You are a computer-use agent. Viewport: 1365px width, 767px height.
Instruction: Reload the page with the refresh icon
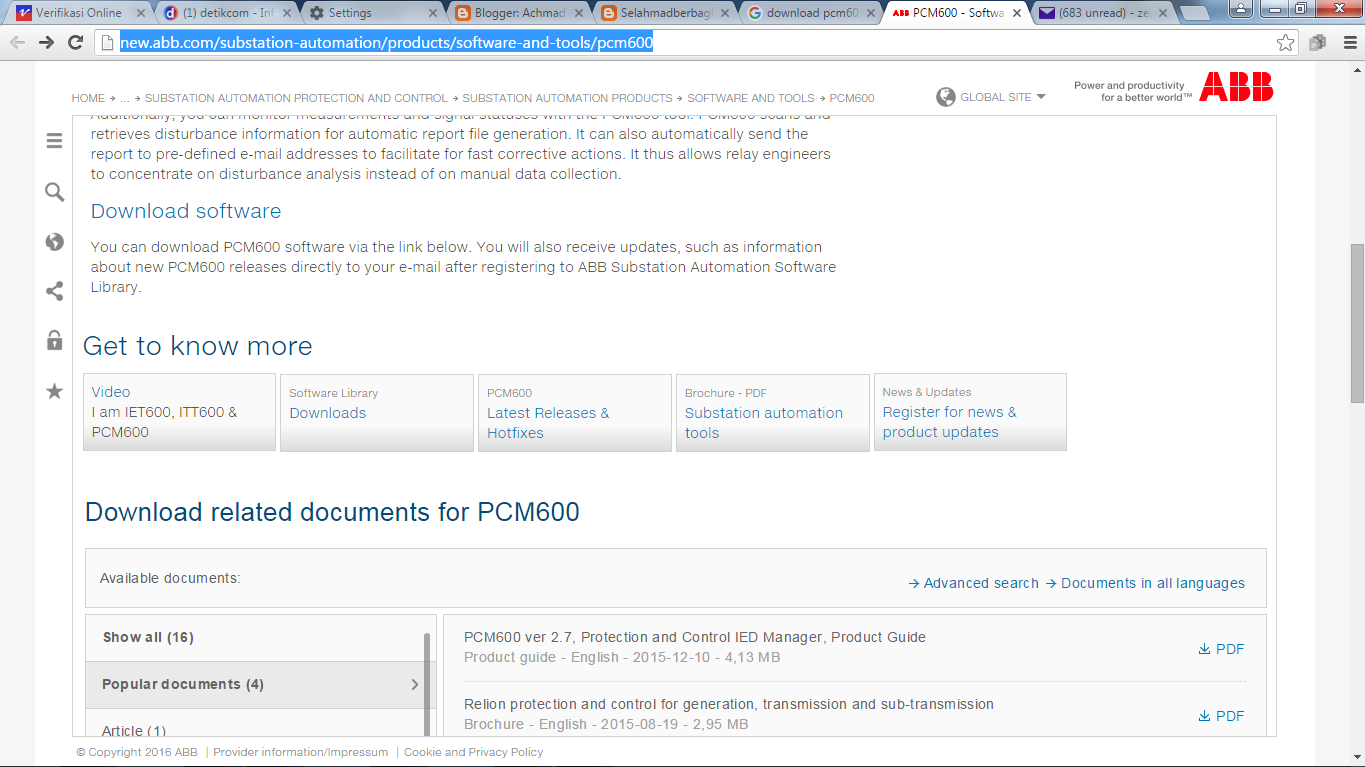[x=75, y=42]
